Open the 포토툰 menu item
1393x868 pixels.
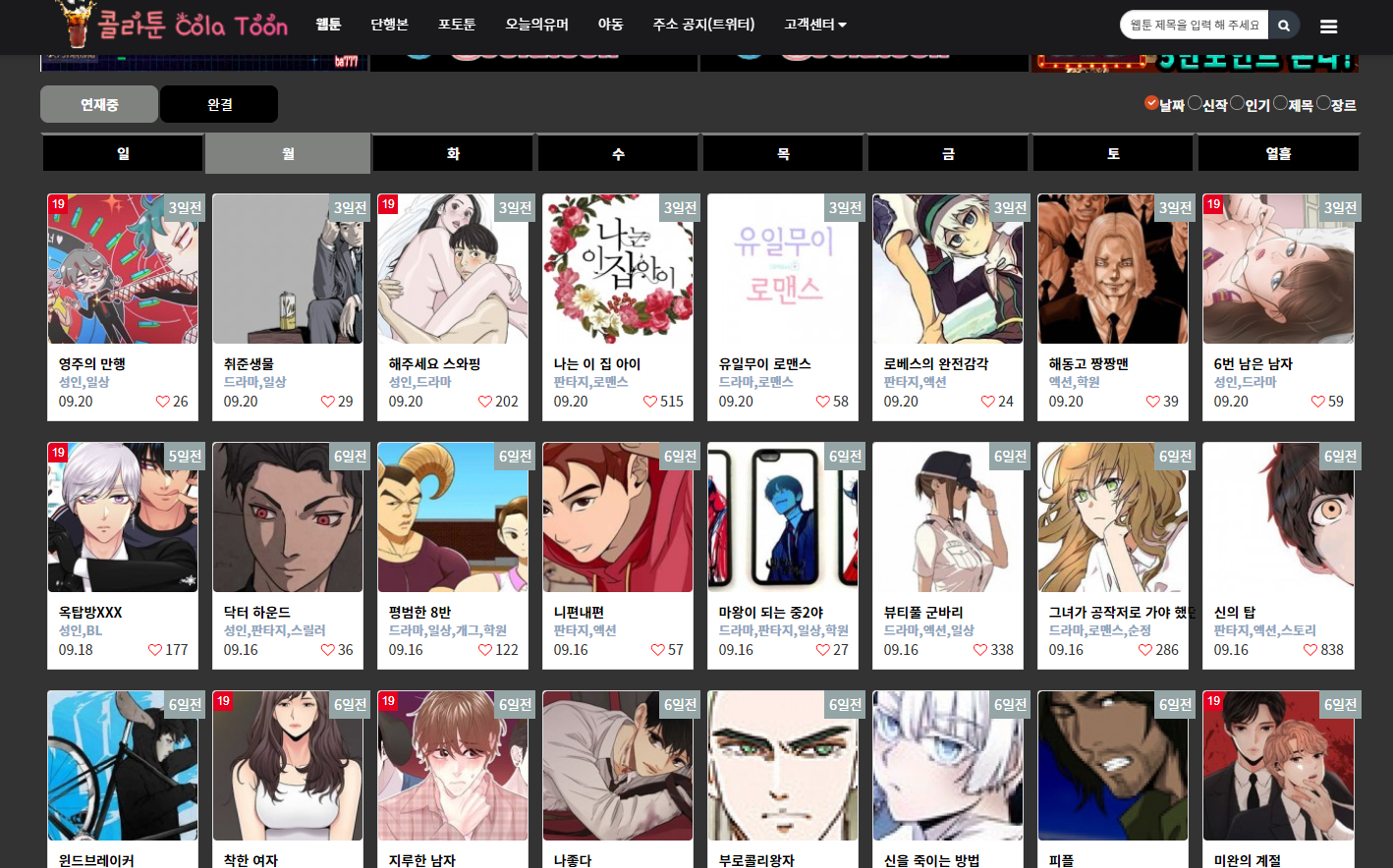[457, 25]
